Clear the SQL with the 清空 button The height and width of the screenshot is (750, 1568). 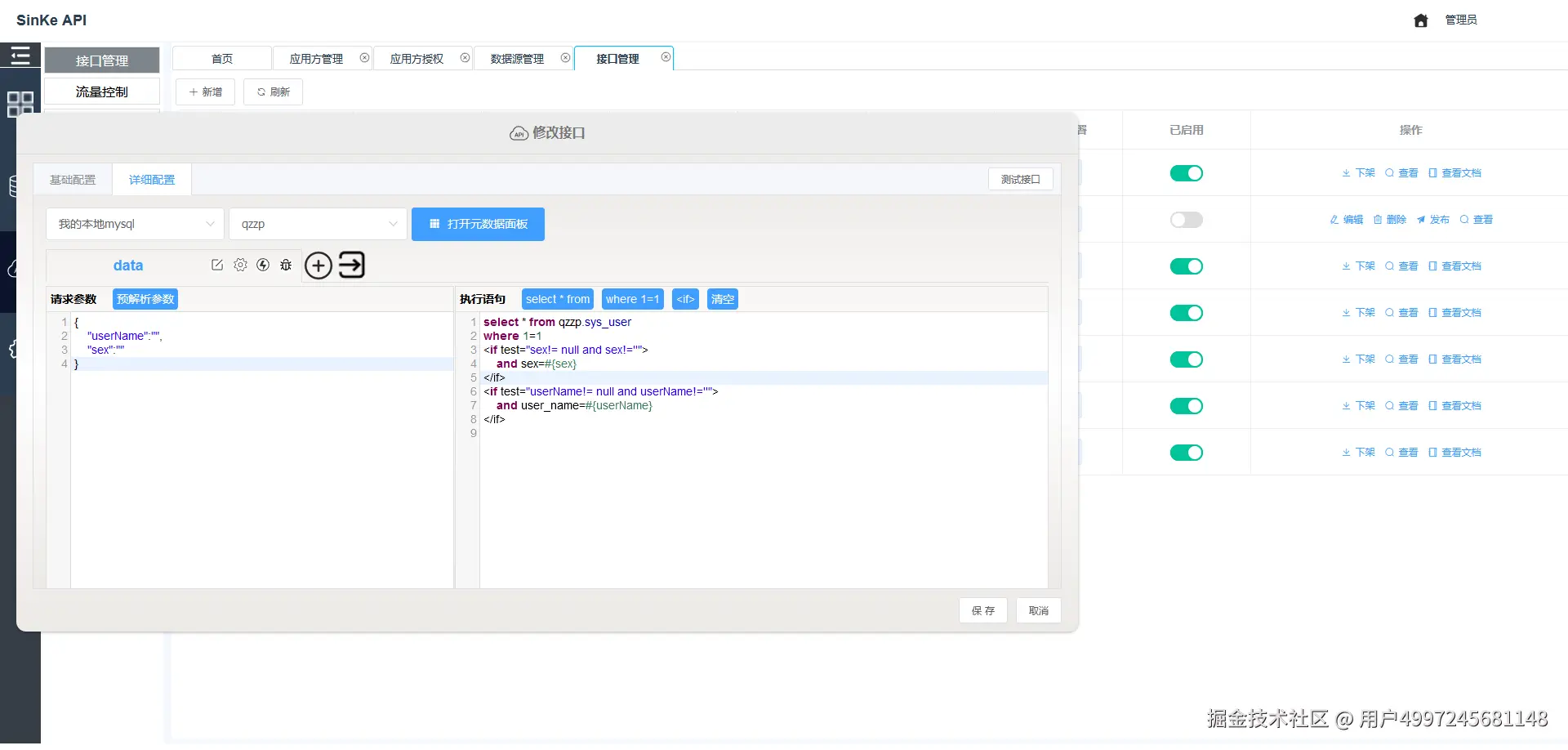(x=723, y=299)
